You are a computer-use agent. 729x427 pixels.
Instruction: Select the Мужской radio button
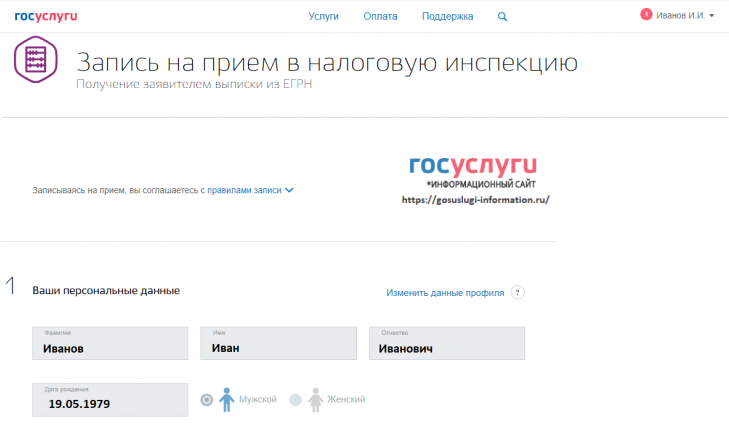[207, 400]
